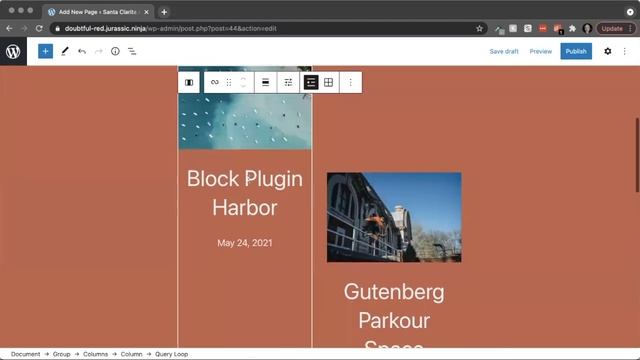Click the Query Loop block type icon

click(x=215, y=82)
